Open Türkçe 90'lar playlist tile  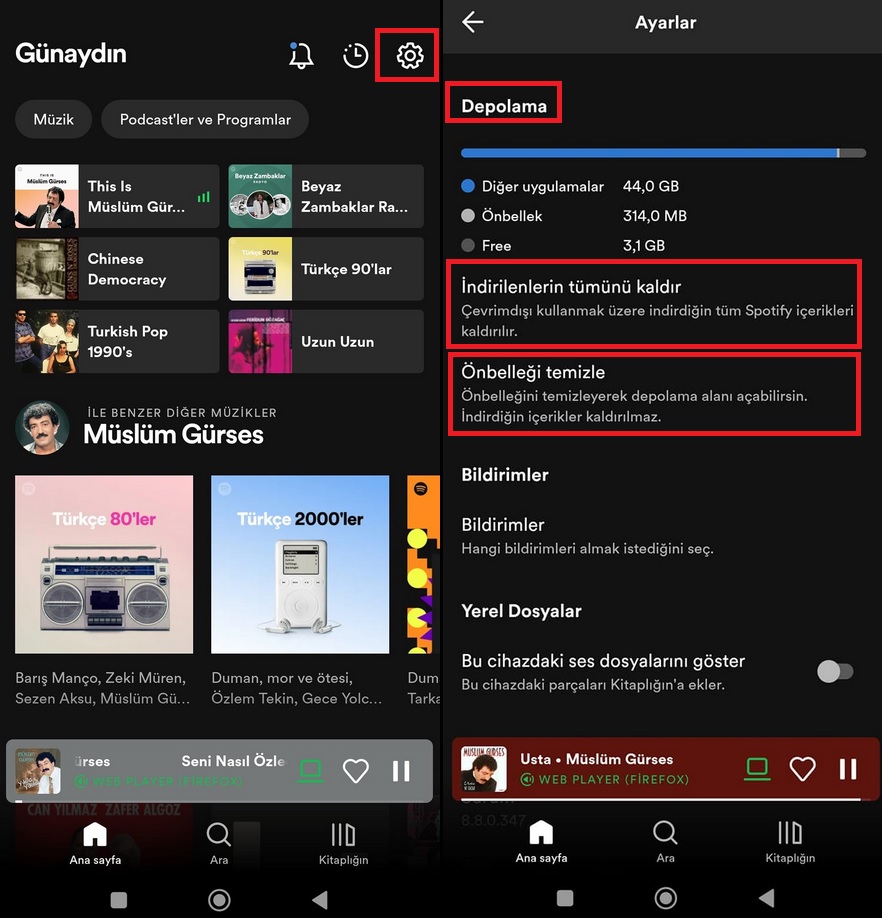pos(326,269)
